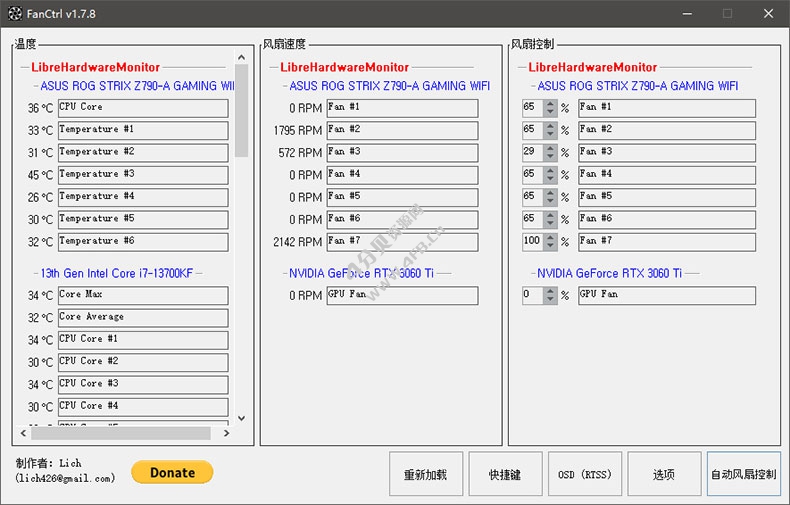
Task: Increase Fan #5 control percentage with up arrow
Action: [550, 193]
